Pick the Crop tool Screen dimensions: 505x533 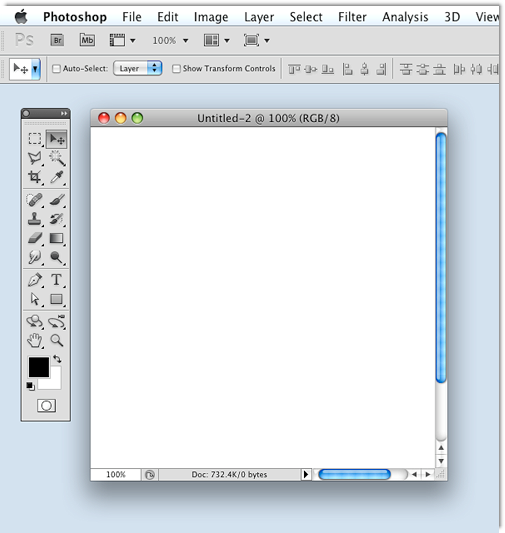(35, 177)
